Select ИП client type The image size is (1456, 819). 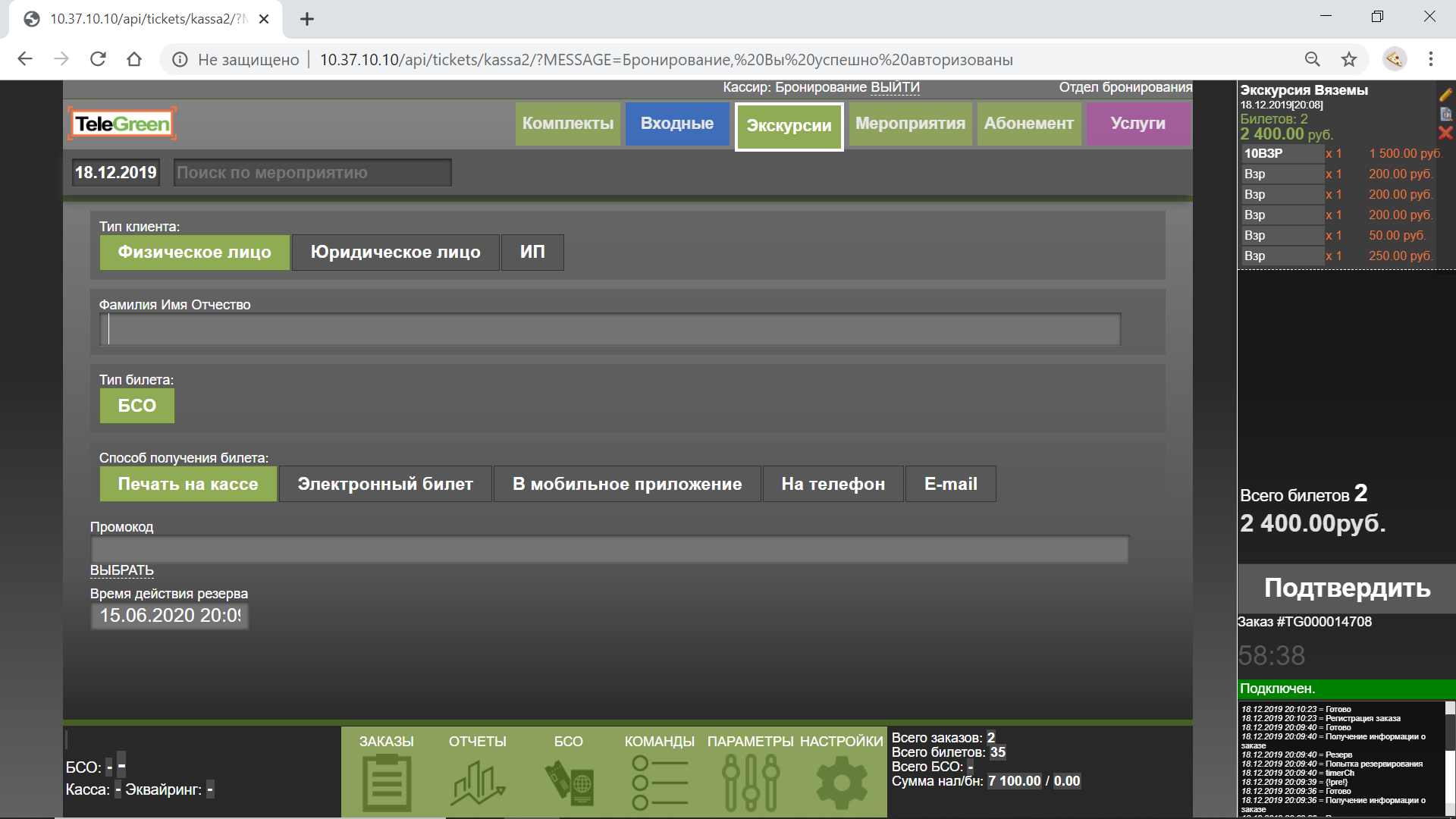tap(532, 253)
